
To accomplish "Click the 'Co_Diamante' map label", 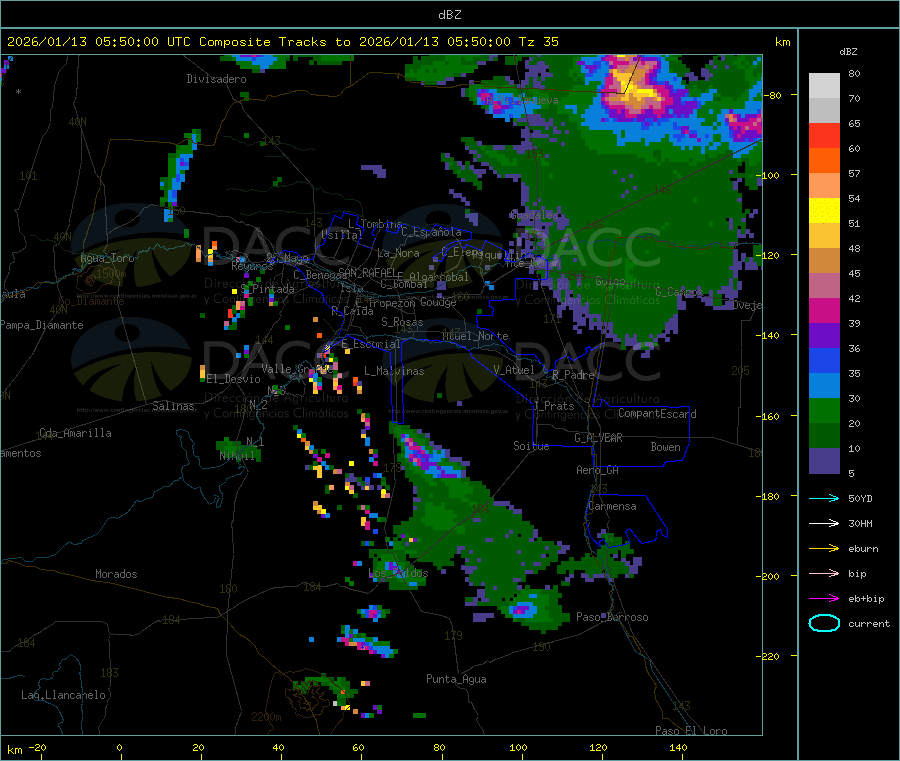I will 91,301.
